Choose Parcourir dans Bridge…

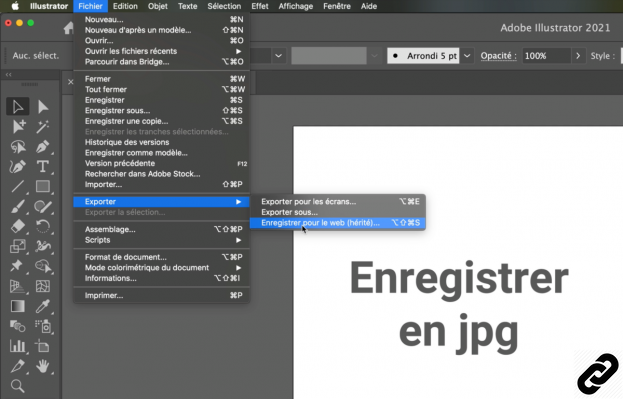click(x=162, y=62)
